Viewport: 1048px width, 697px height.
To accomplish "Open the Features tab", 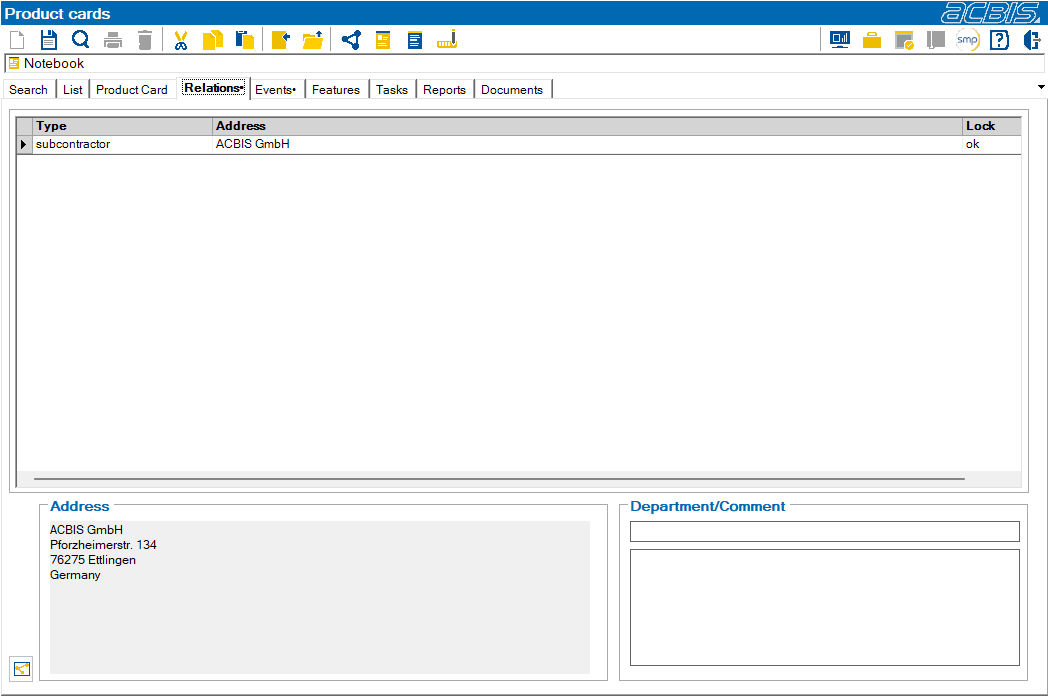I will click(x=336, y=90).
